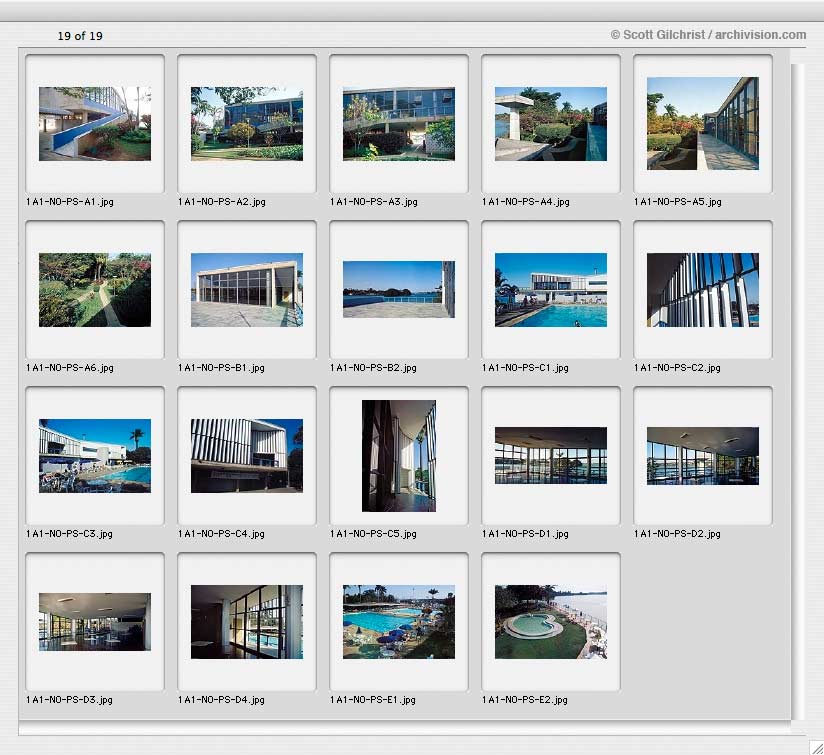Image resolution: width=824 pixels, height=755 pixels.
Task: Select the 1A1-NO-PS-E2.jpg curved pool thumbnail
Action: point(551,622)
